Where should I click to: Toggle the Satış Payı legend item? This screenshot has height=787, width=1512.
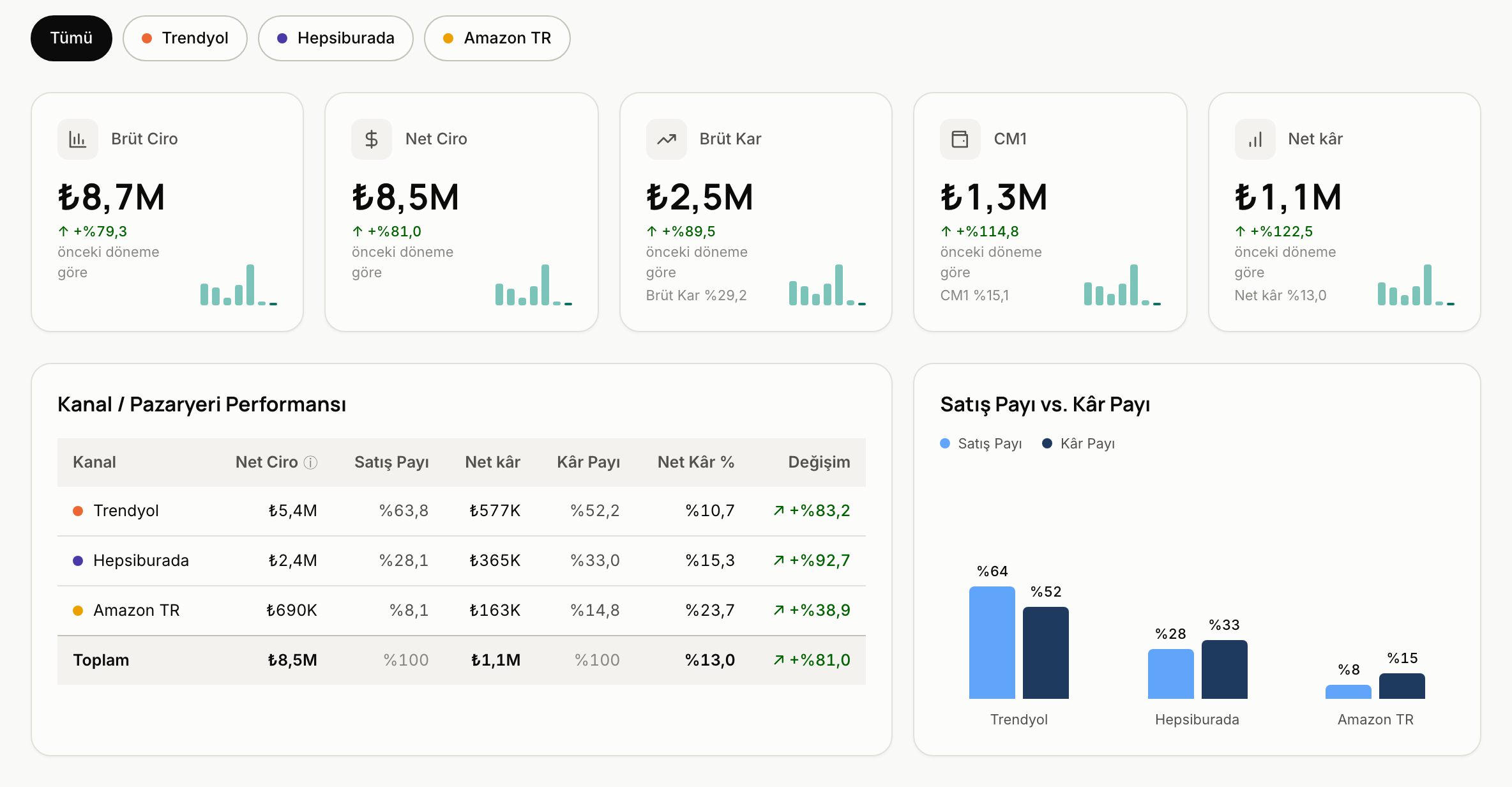pos(981,443)
